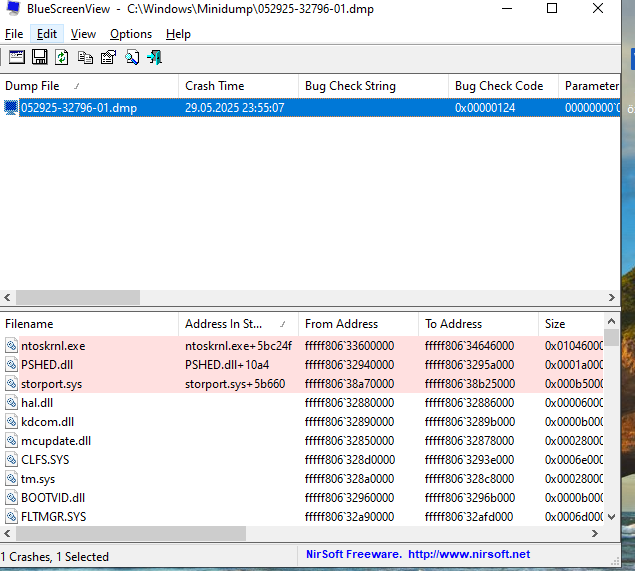Sort by the Size column header
Viewport: 635px width, 571px height.
point(571,324)
